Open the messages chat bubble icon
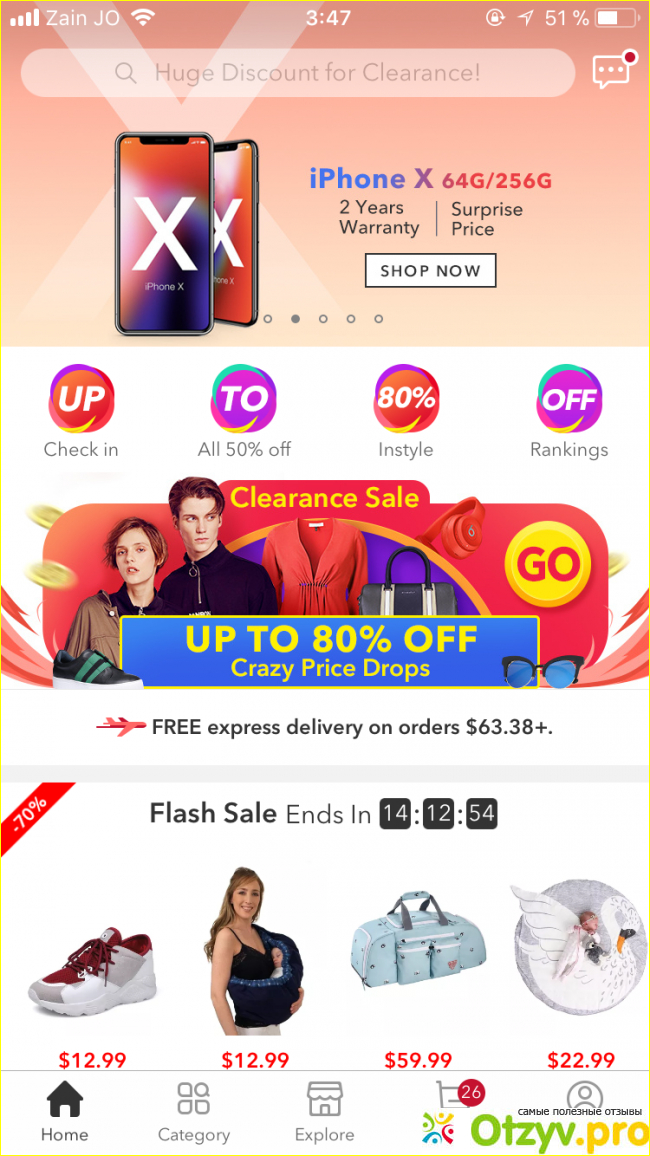650x1156 pixels. click(x=613, y=70)
